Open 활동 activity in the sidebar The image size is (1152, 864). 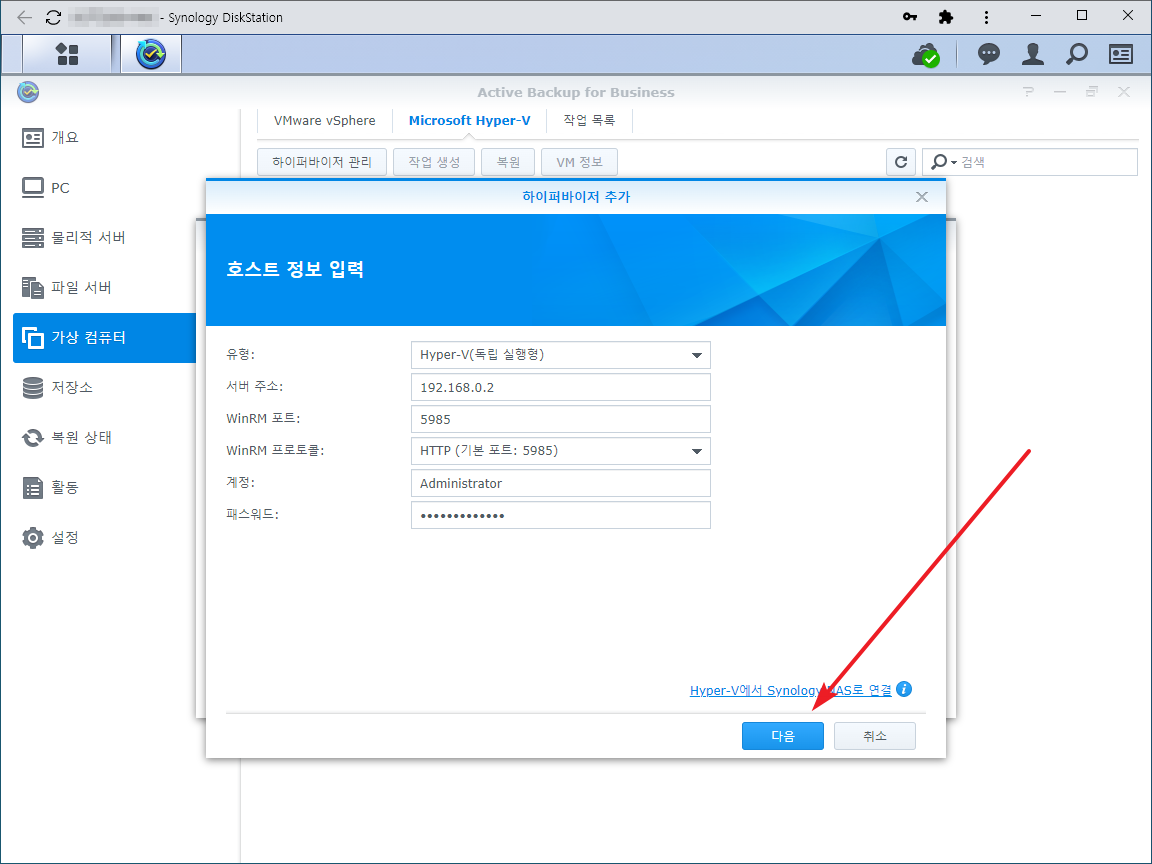coord(51,487)
